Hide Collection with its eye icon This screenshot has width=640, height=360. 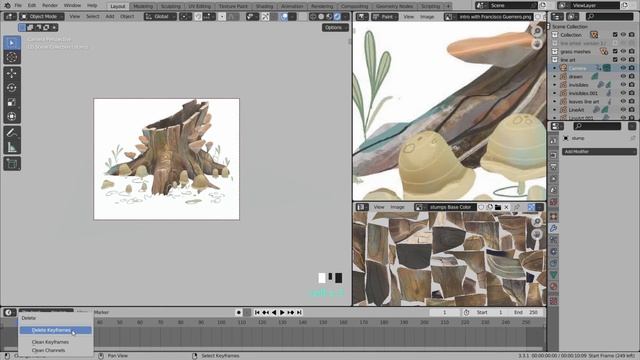tap(623, 35)
